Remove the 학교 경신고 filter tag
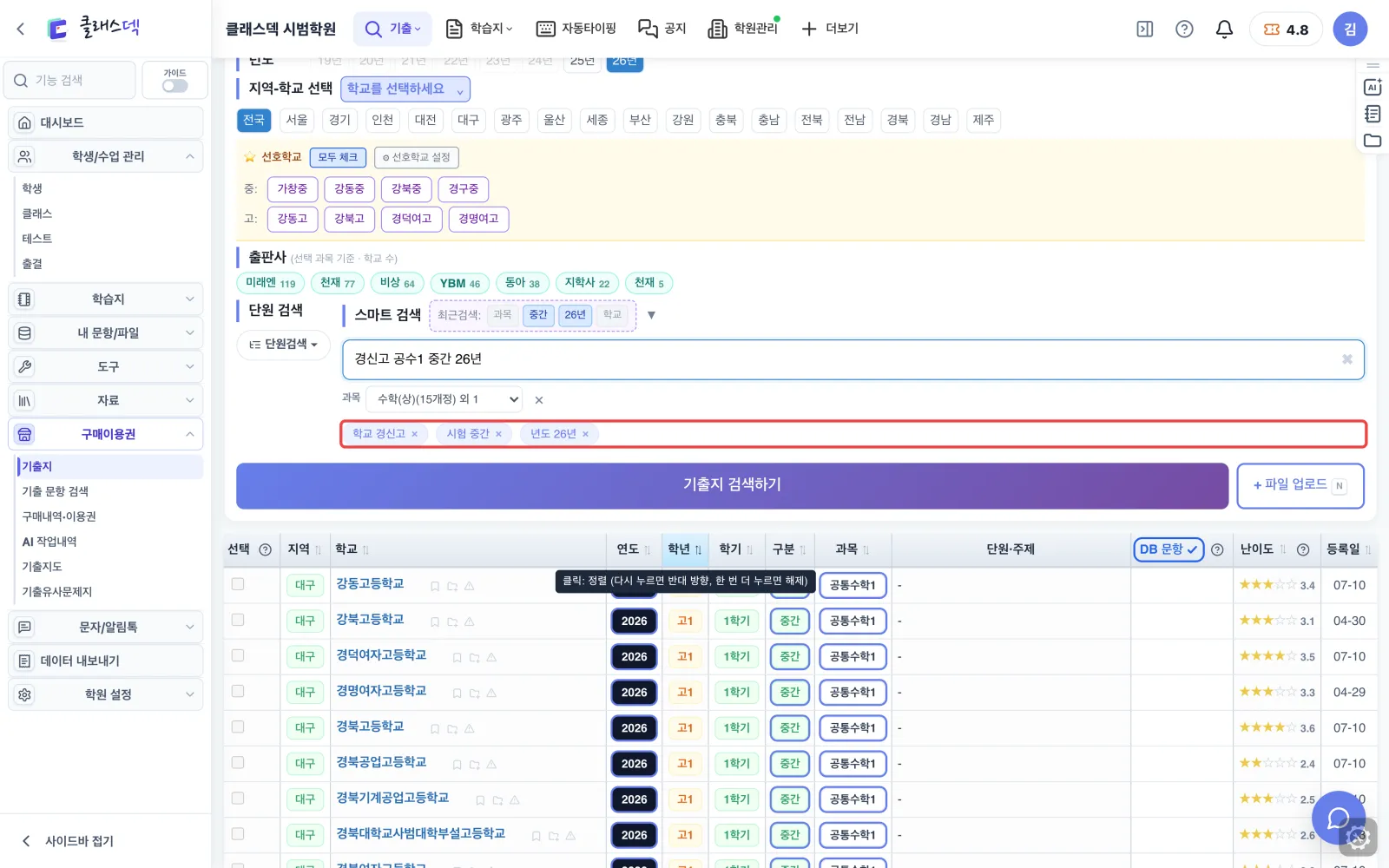 pyautogui.click(x=415, y=434)
